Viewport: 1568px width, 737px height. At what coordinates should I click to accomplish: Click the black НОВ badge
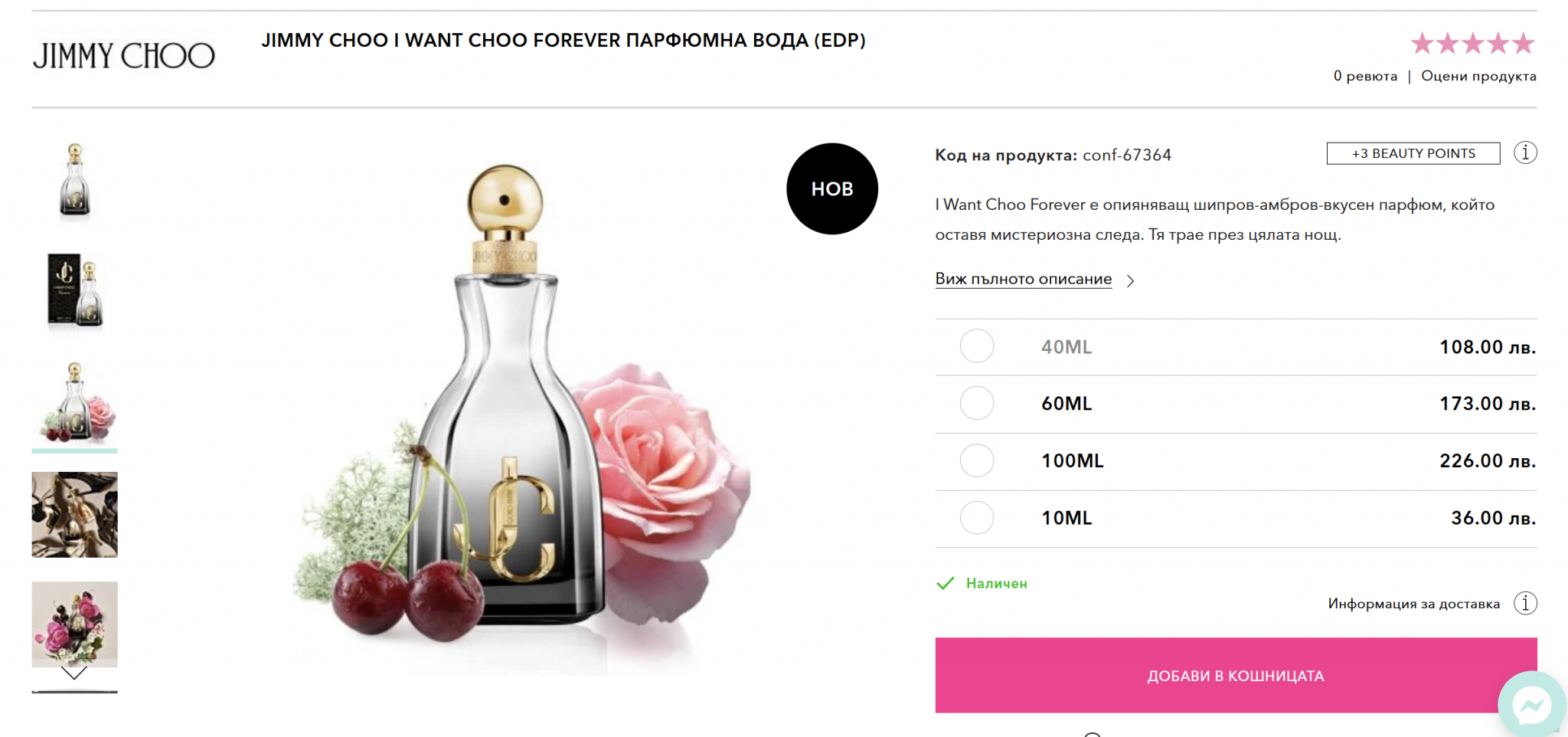[831, 188]
